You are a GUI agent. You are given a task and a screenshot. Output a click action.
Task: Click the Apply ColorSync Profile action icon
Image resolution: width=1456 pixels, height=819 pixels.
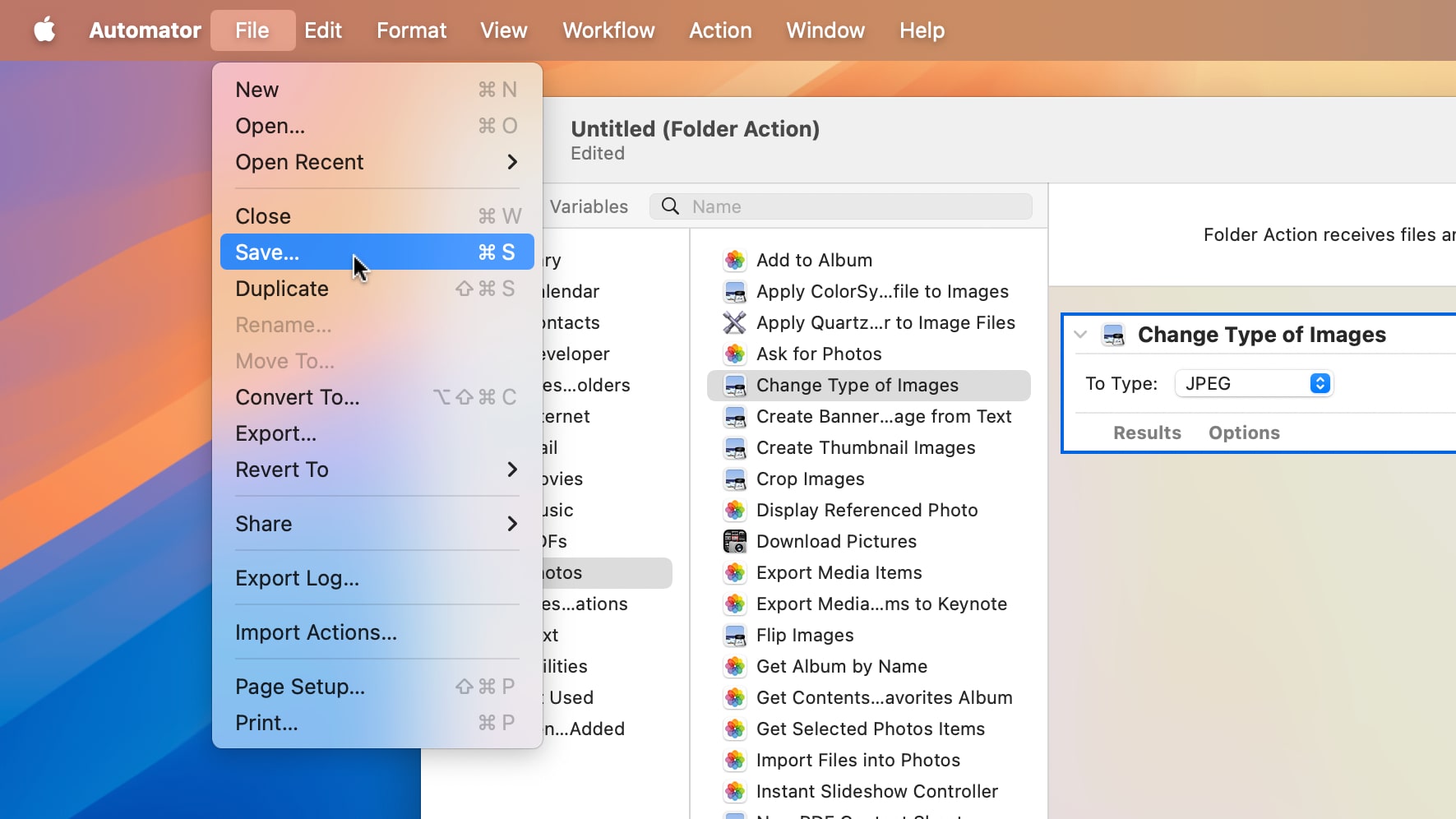(x=734, y=292)
